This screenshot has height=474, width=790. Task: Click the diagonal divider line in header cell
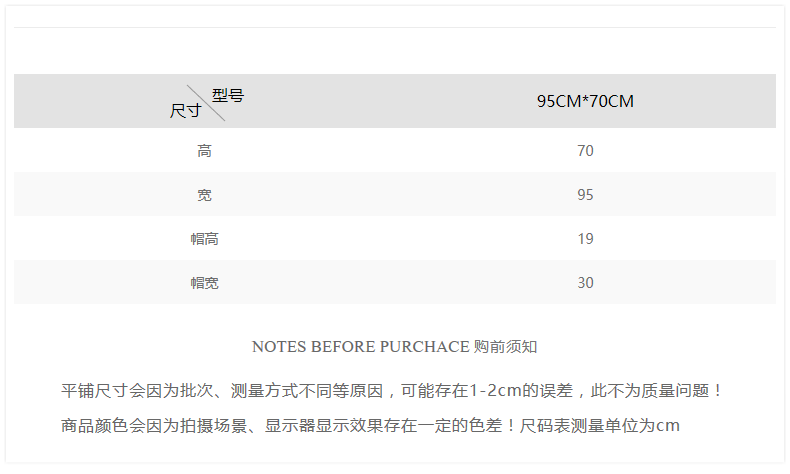(206, 102)
